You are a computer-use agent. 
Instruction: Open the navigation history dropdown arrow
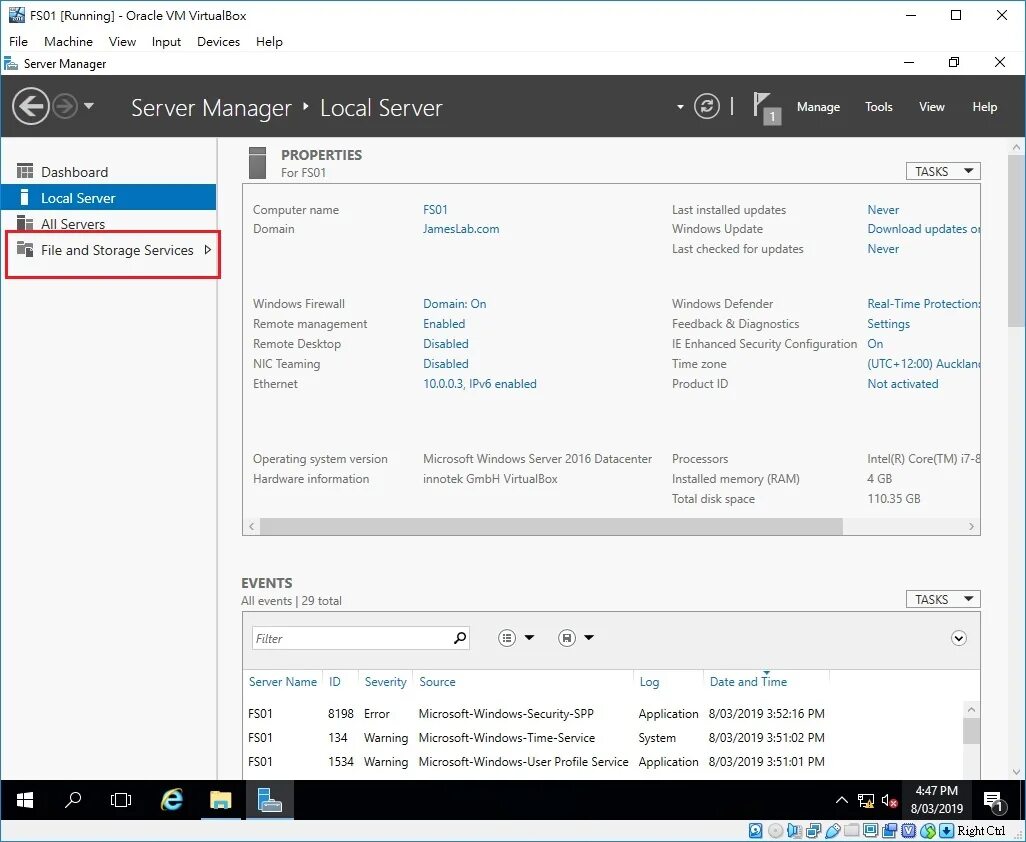tap(89, 105)
